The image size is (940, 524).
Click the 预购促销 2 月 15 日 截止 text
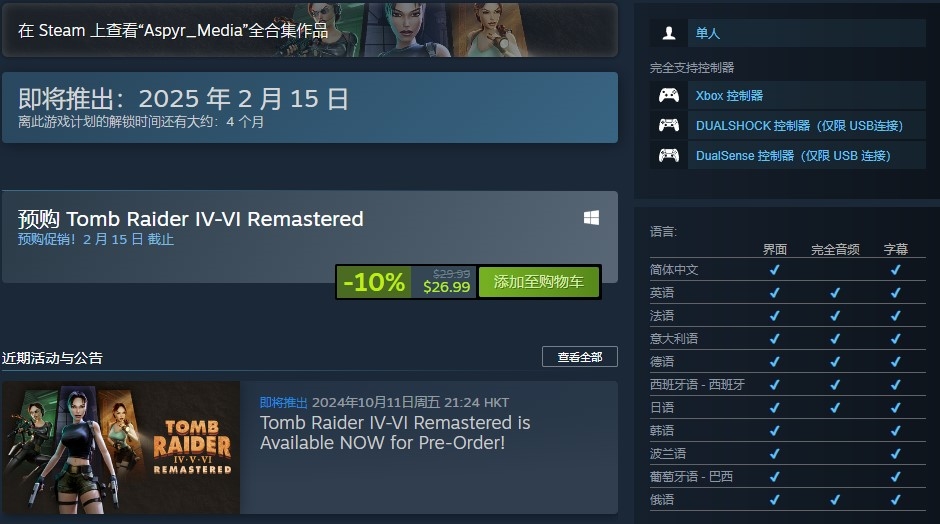coord(96,239)
